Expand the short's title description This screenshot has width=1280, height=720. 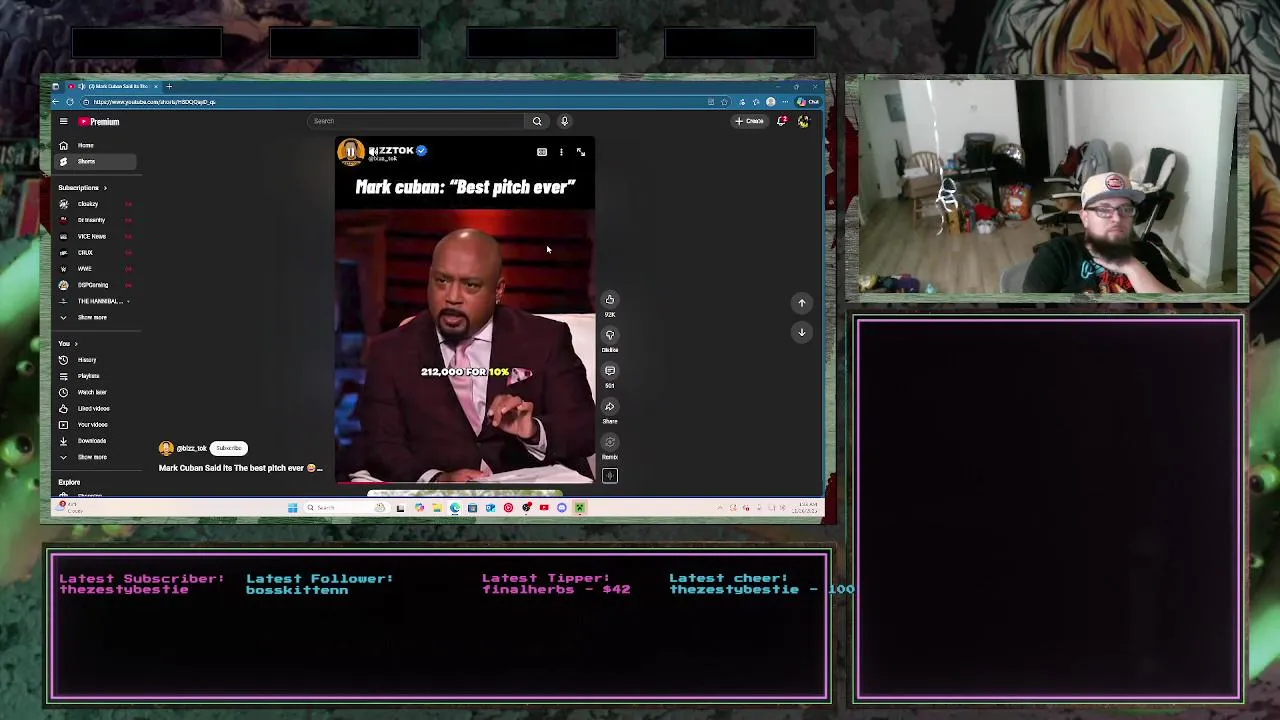tap(240, 468)
